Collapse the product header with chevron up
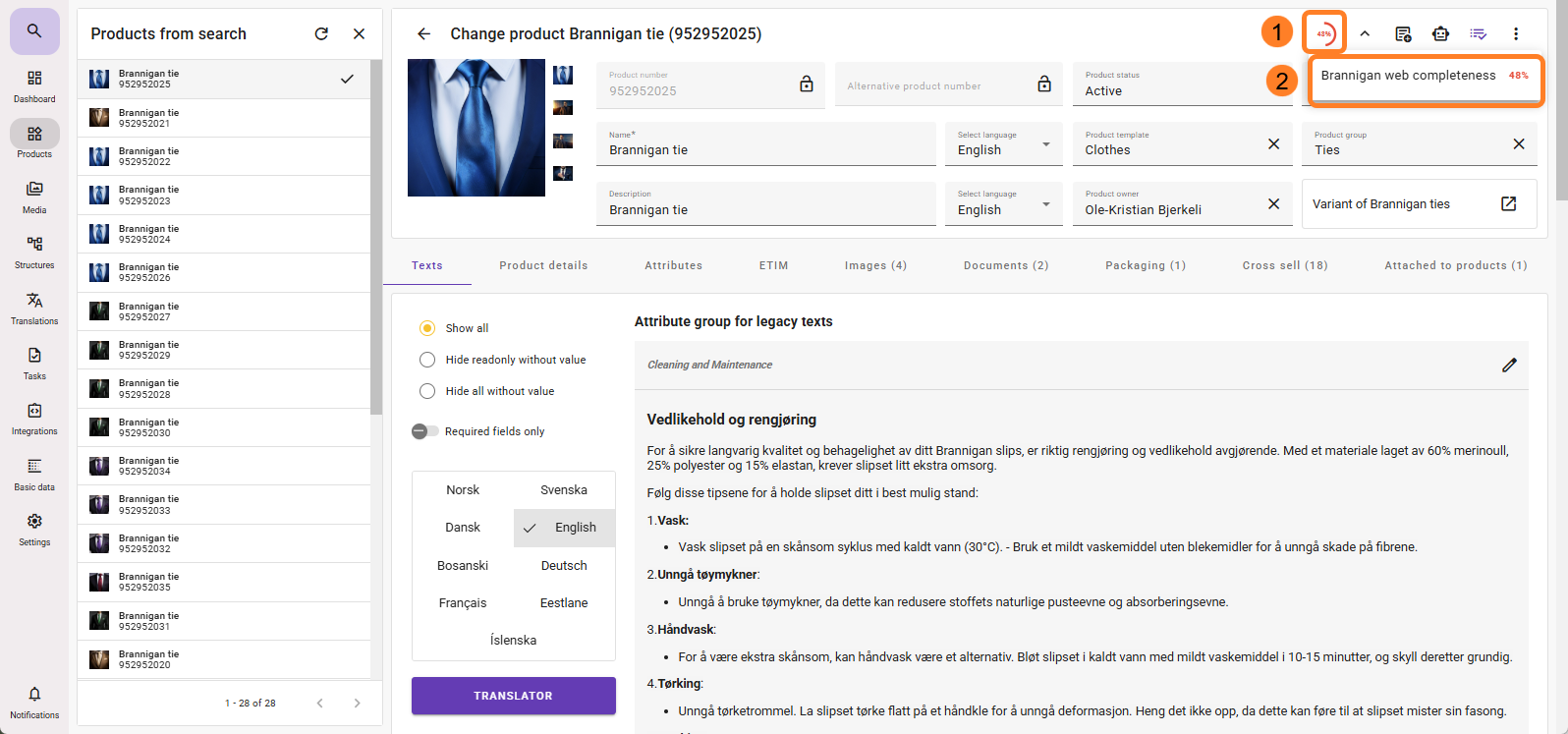This screenshot has height=734, width=1568. [1365, 33]
